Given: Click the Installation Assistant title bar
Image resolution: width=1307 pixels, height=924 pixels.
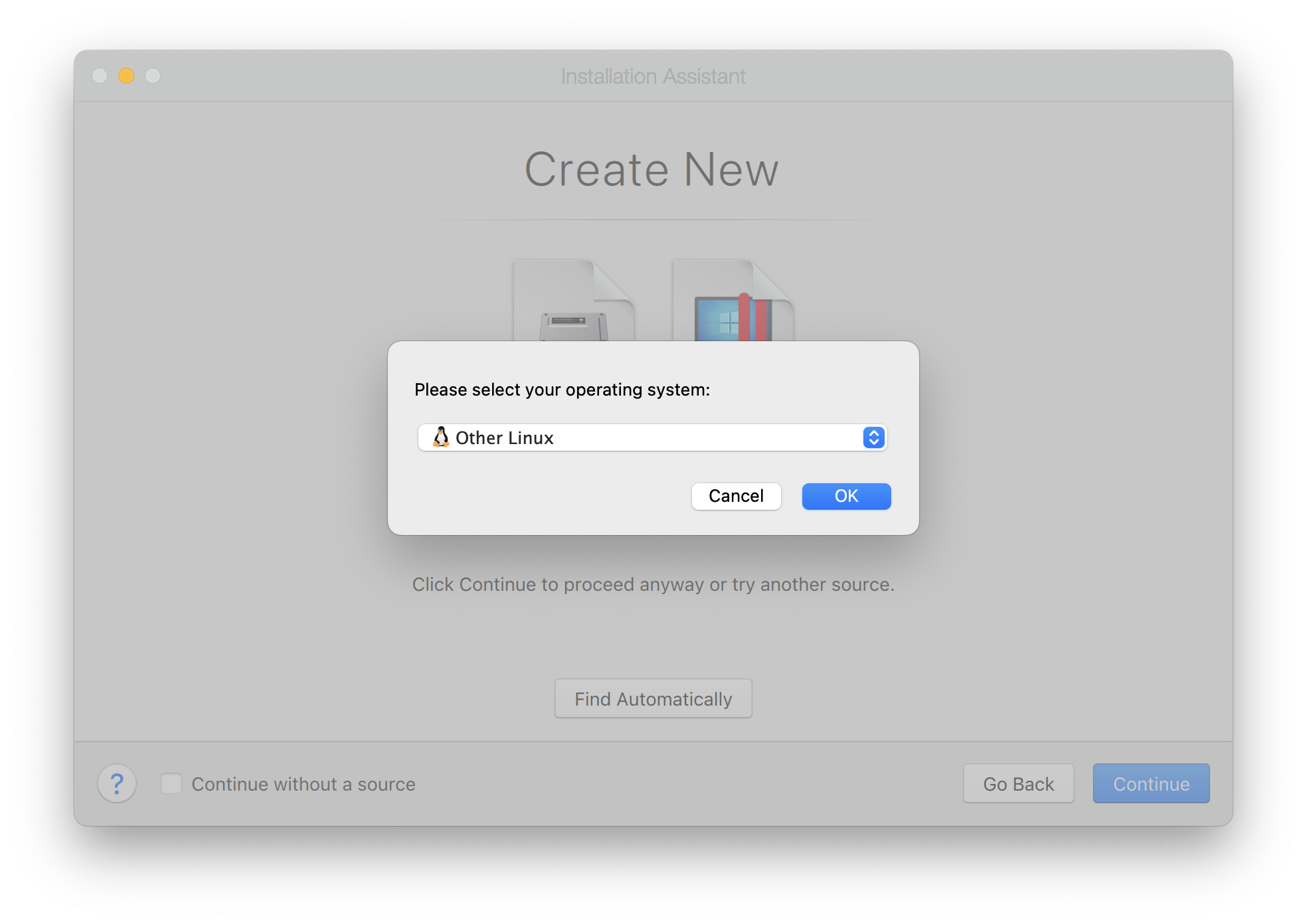Looking at the screenshot, I should point(653,76).
